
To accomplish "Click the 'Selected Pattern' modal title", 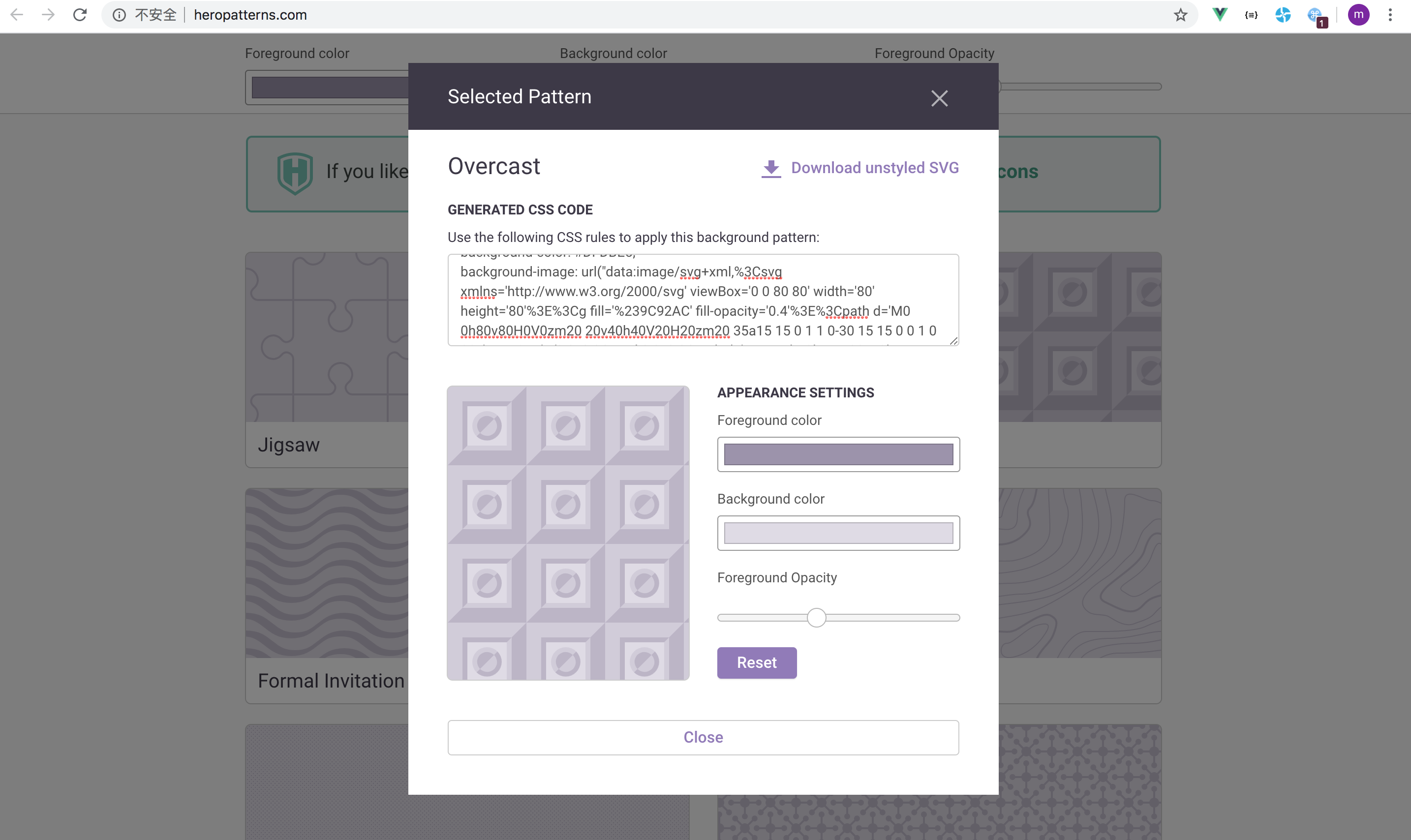I will 519,97.
